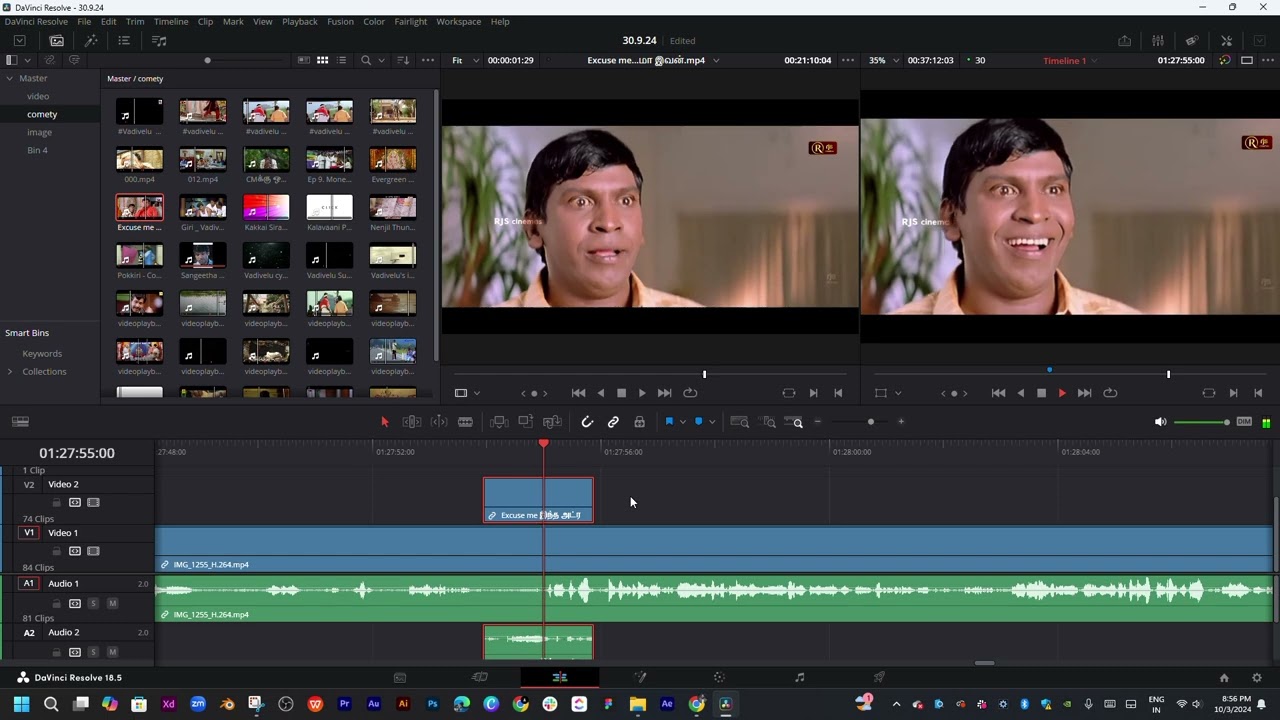Click Insert Clip icon in timeline toolbar
Screen dimensions: 1280x720
point(499,422)
